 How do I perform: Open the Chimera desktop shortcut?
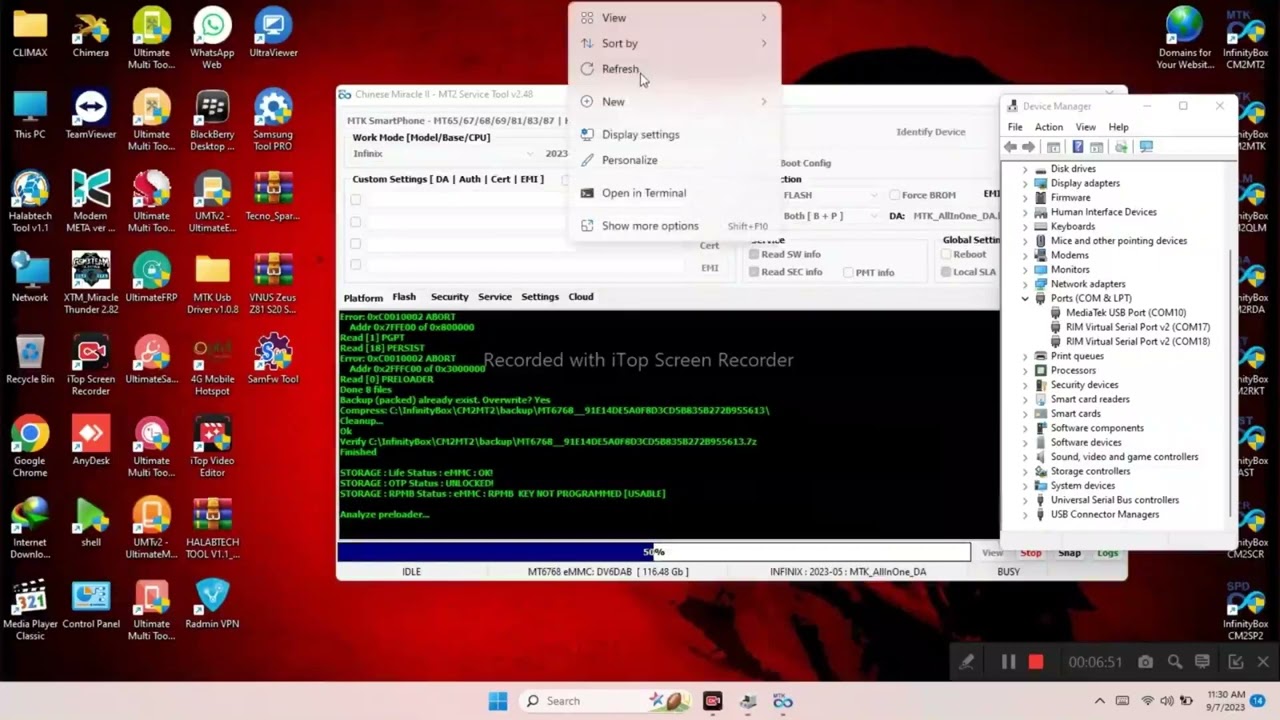pyautogui.click(x=90, y=33)
